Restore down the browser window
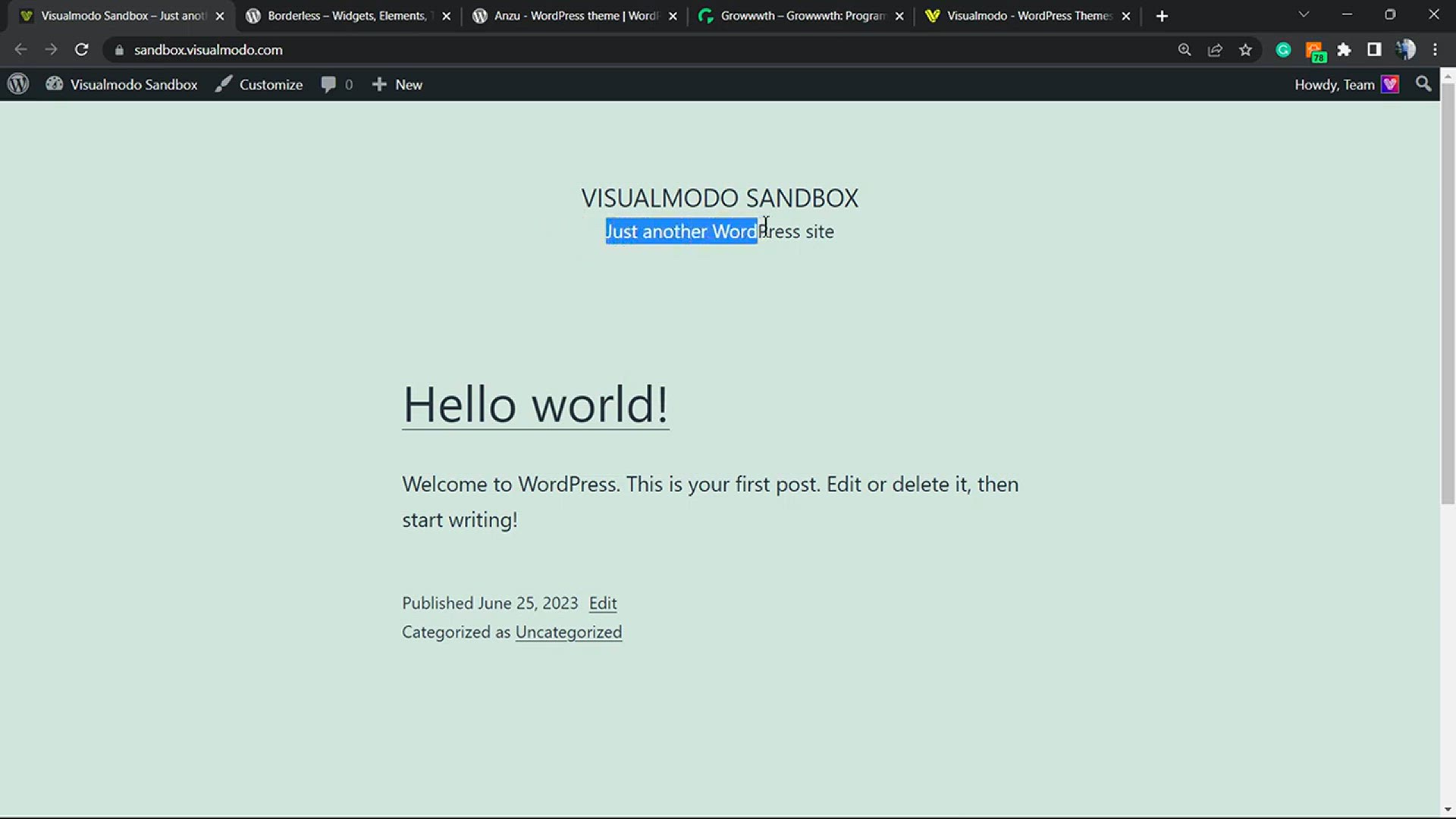Screen dimensions: 1456x819 tap(1390, 14)
